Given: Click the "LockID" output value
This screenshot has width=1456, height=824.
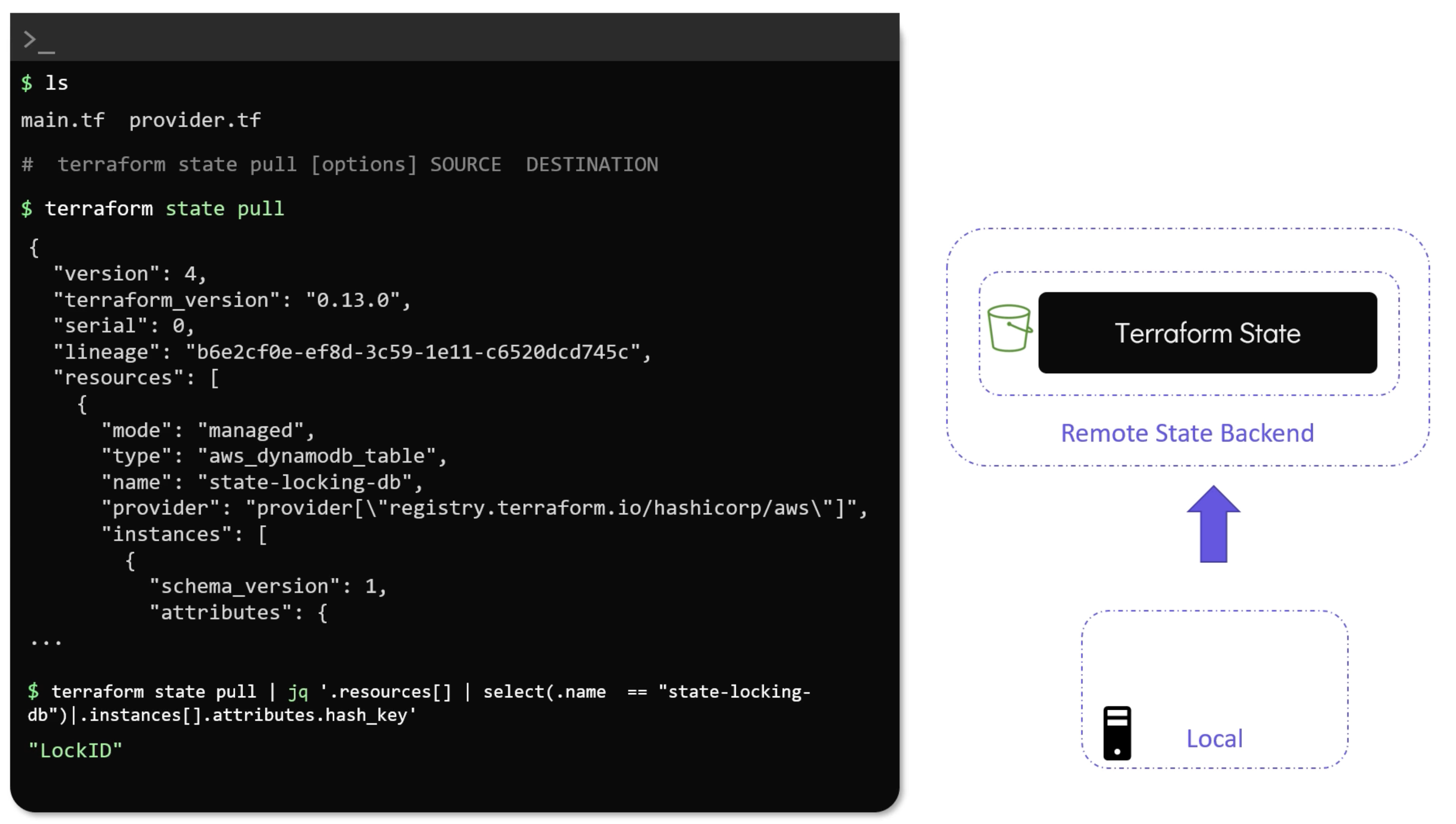Looking at the screenshot, I should coord(75,751).
